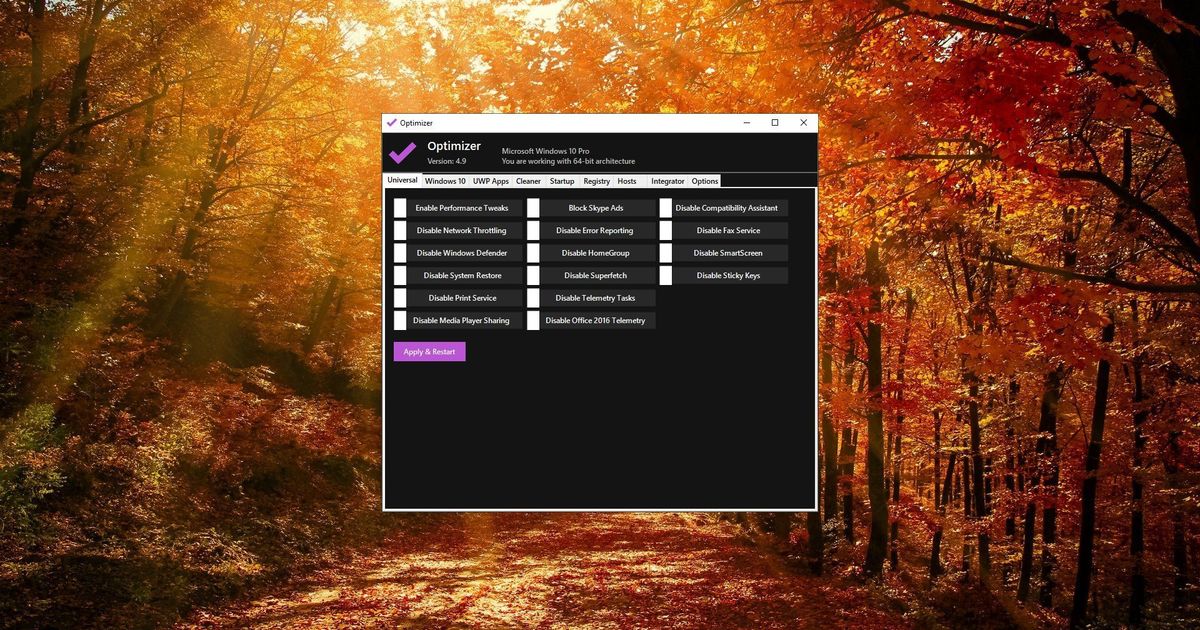Image resolution: width=1200 pixels, height=630 pixels.
Task: Tick the Disable Sticky Keys checkbox
Action: tap(665, 275)
